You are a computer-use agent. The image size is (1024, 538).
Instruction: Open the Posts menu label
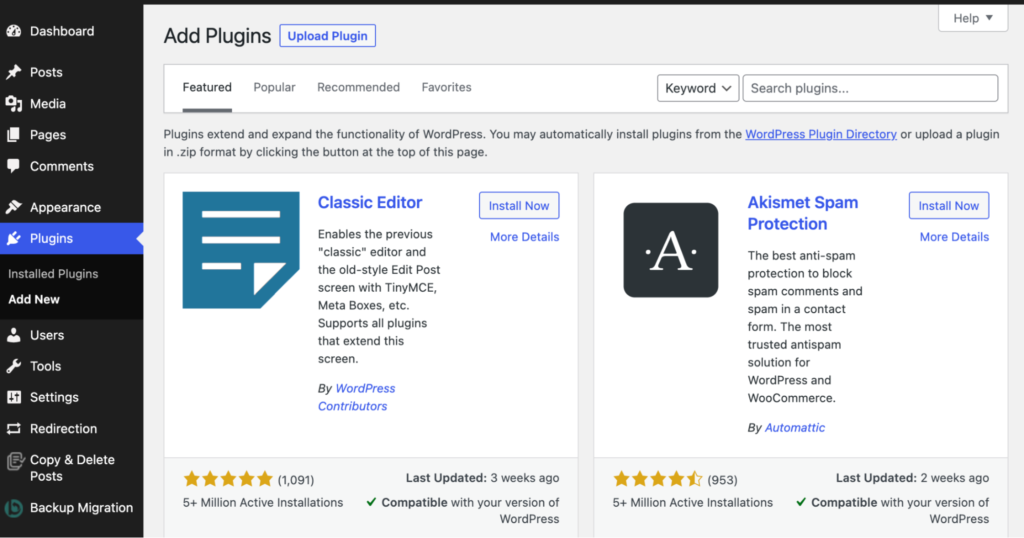pos(46,72)
